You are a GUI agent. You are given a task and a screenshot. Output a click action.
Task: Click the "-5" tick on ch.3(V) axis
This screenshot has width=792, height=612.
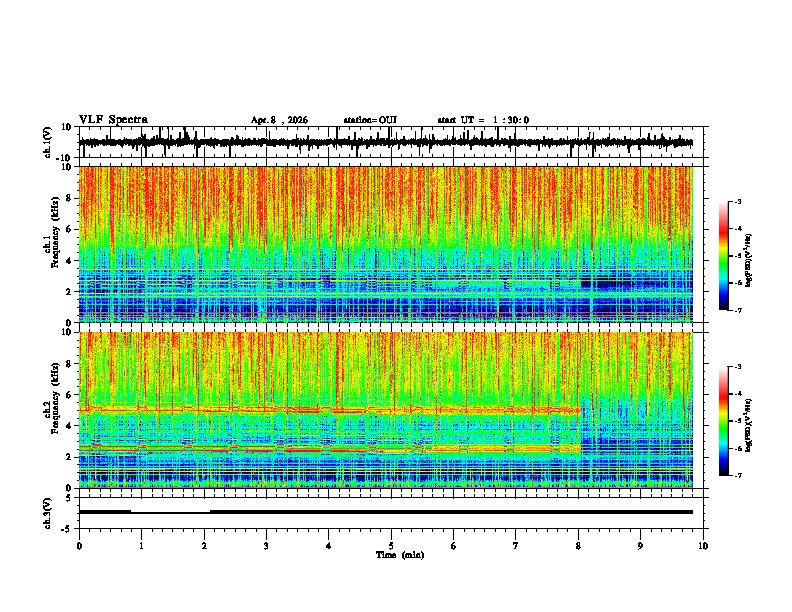68,529
